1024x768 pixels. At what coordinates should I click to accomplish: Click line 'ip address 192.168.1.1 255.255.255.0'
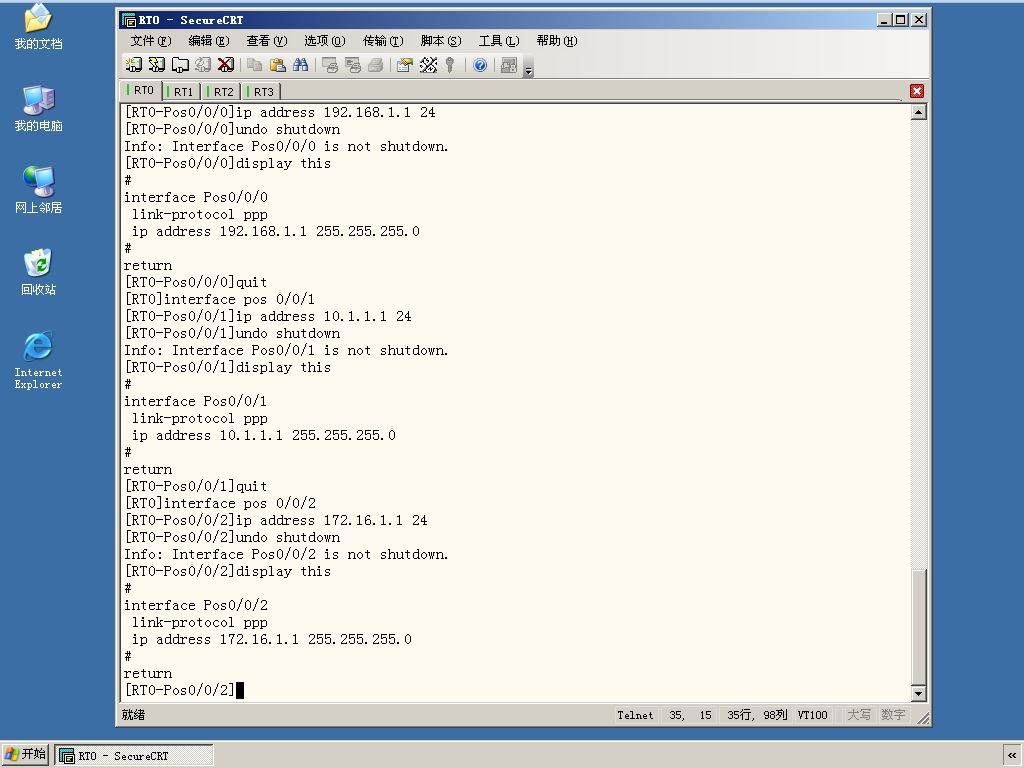(276, 231)
